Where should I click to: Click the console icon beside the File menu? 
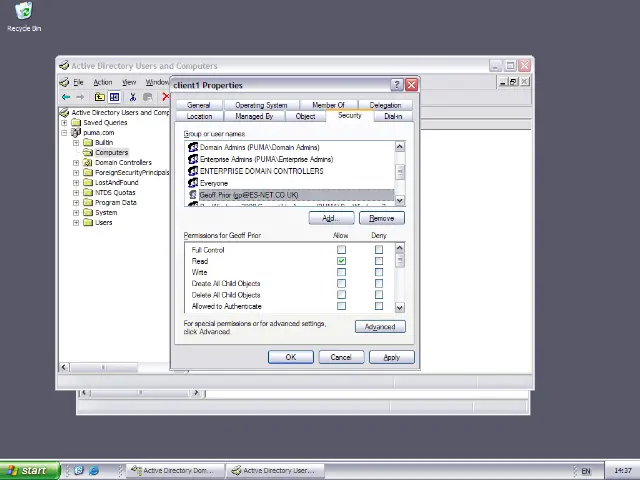click(x=64, y=82)
